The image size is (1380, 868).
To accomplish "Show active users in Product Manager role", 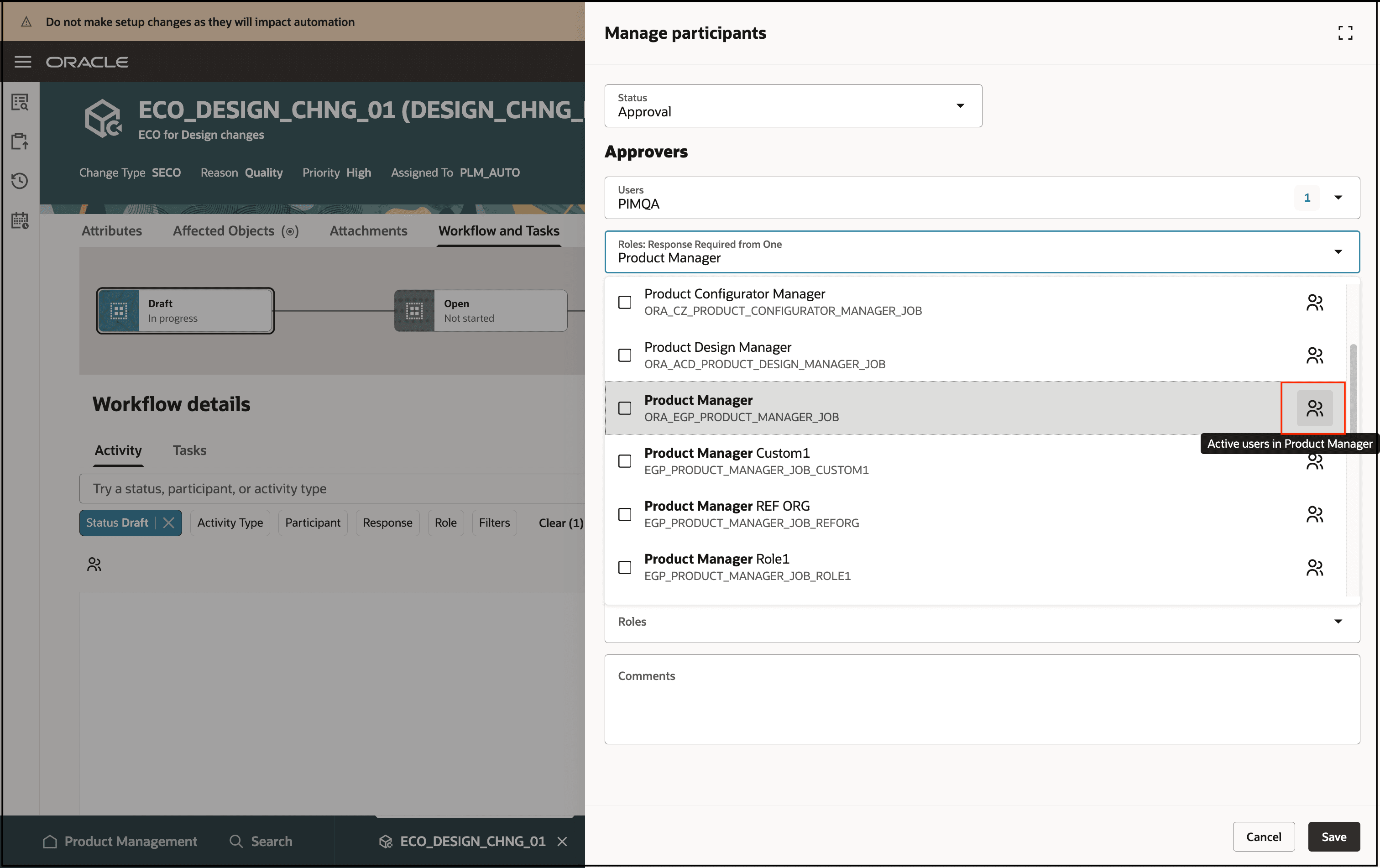I will (1315, 408).
